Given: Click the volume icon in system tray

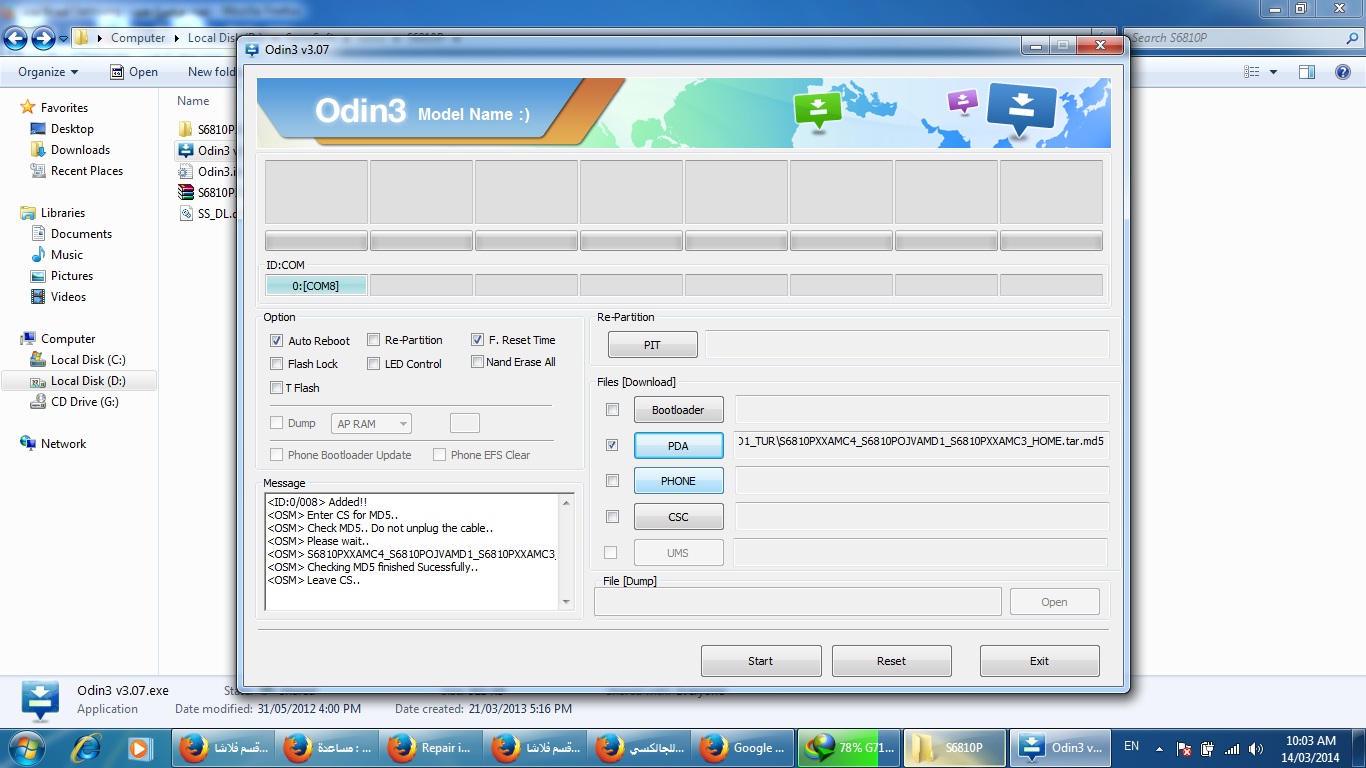Looking at the screenshot, I should [x=1256, y=748].
